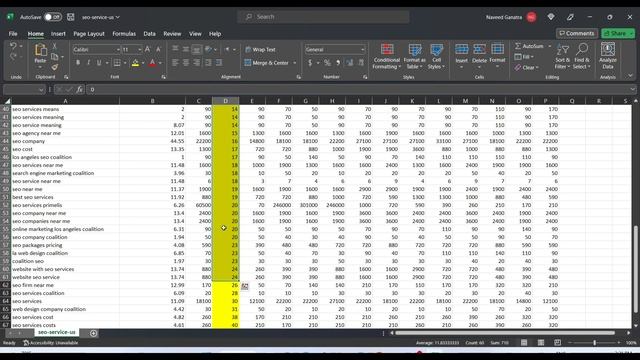Viewport: 640px width, 360px height.
Task: Click AutoSum
Action: [529, 46]
